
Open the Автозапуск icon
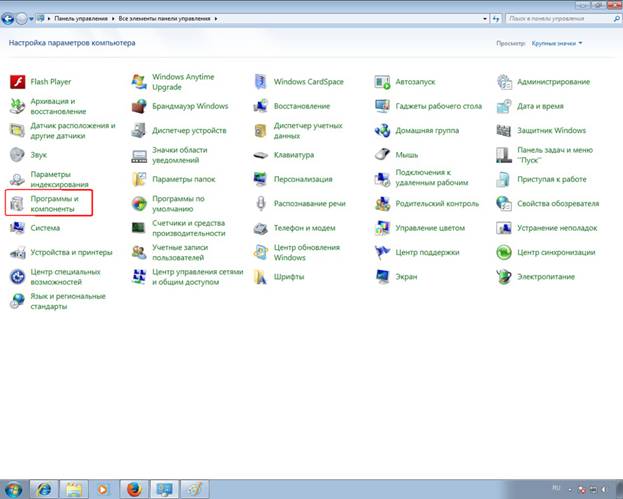pyautogui.click(x=382, y=82)
